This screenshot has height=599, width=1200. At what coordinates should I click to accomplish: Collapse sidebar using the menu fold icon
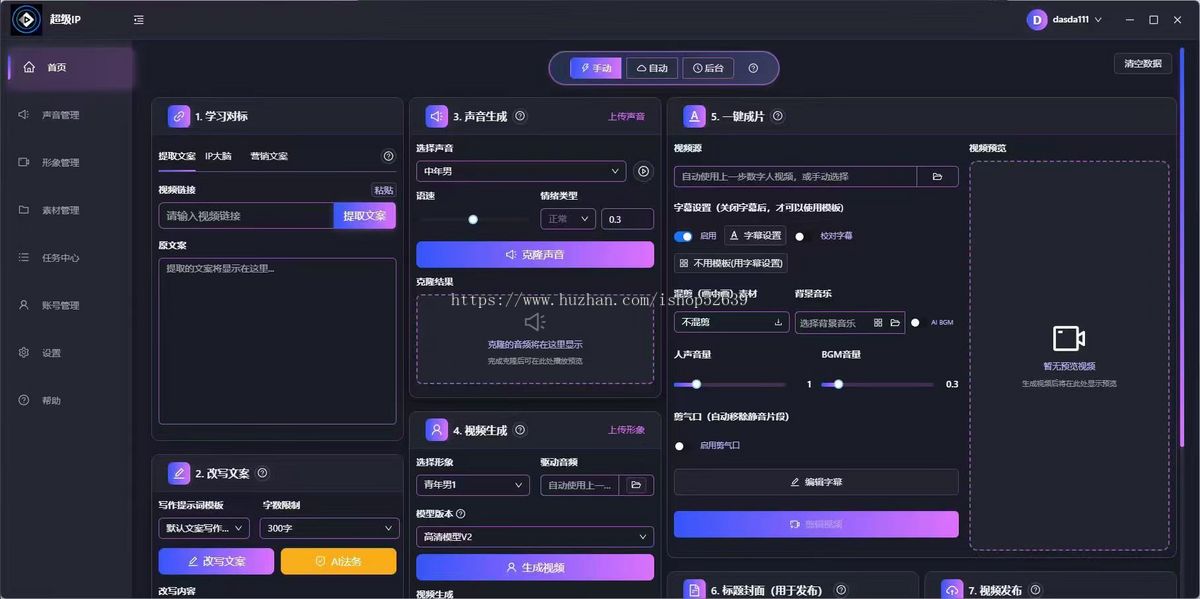(138, 20)
